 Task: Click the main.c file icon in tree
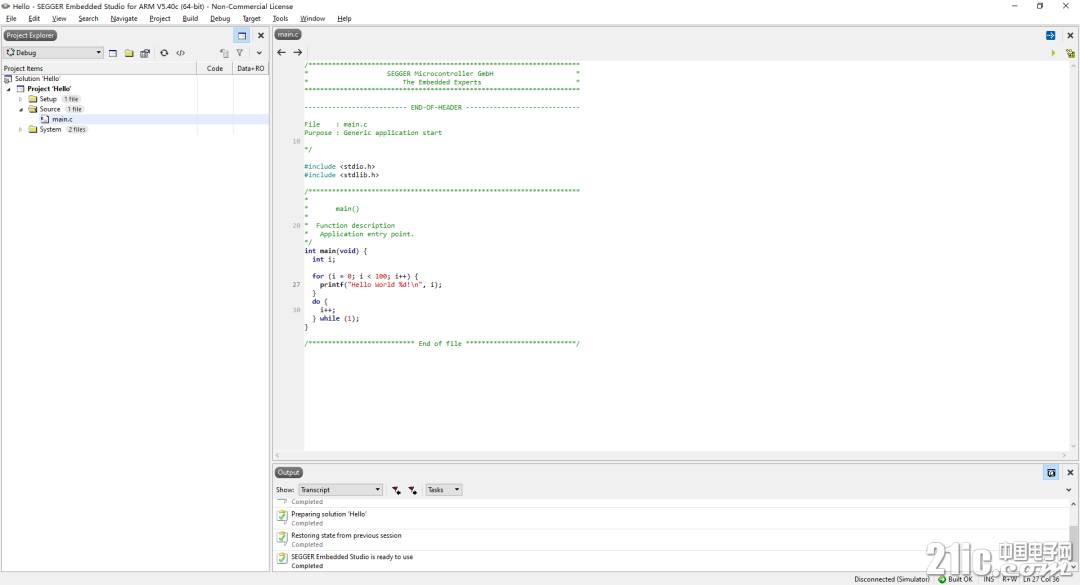coord(45,119)
